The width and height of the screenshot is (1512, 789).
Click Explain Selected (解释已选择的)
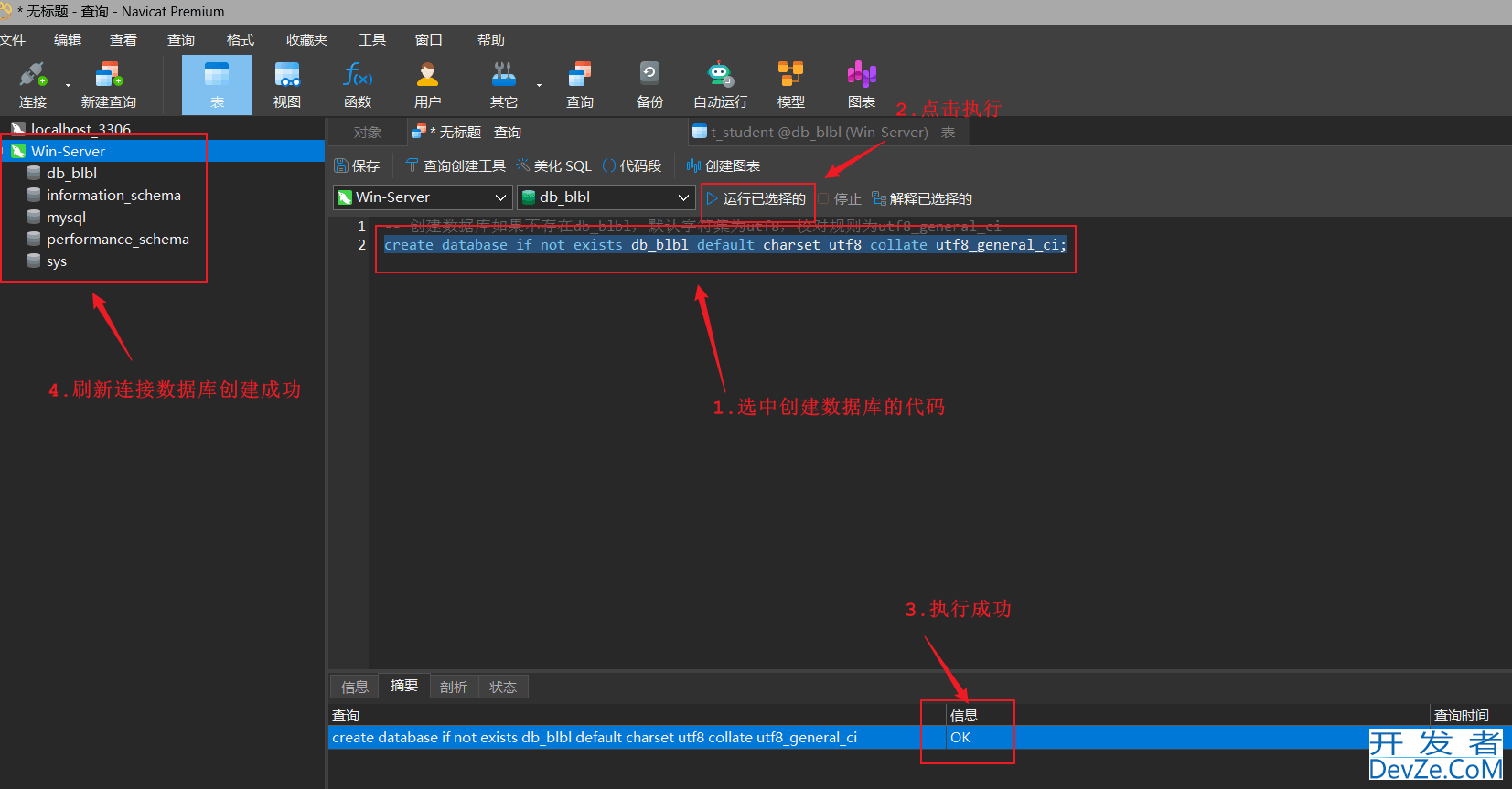pyautogui.click(x=922, y=198)
